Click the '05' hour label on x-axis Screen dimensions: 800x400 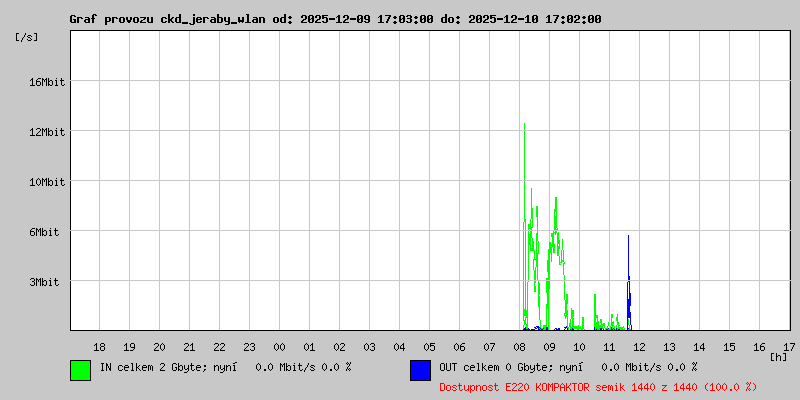[430, 347]
